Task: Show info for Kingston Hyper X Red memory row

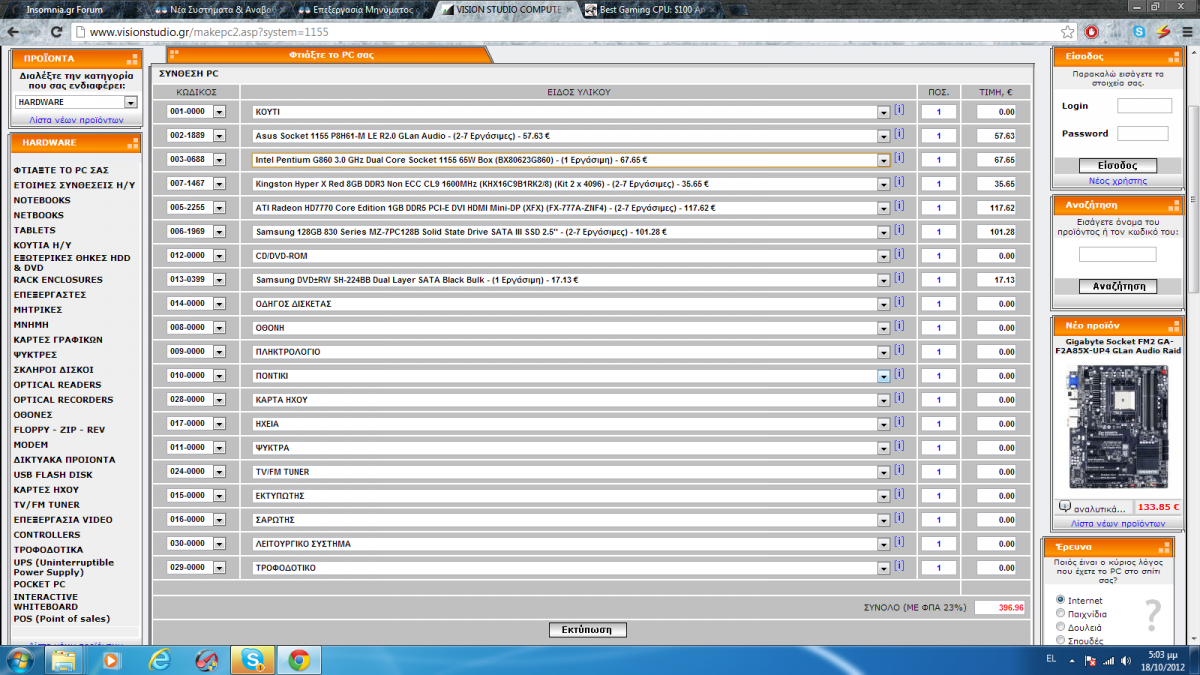Action: [899, 183]
